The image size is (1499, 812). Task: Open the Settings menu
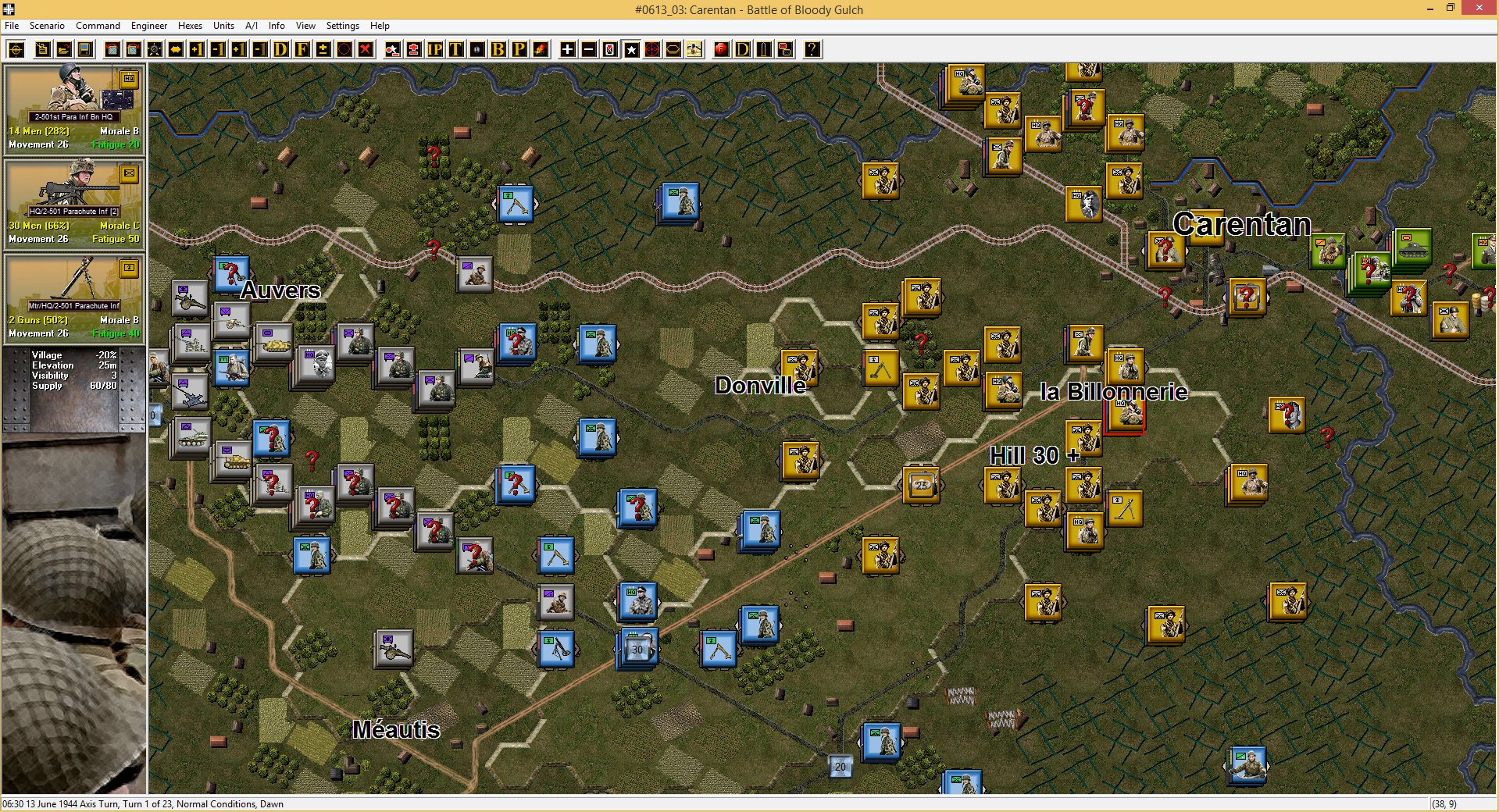tap(342, 26)
